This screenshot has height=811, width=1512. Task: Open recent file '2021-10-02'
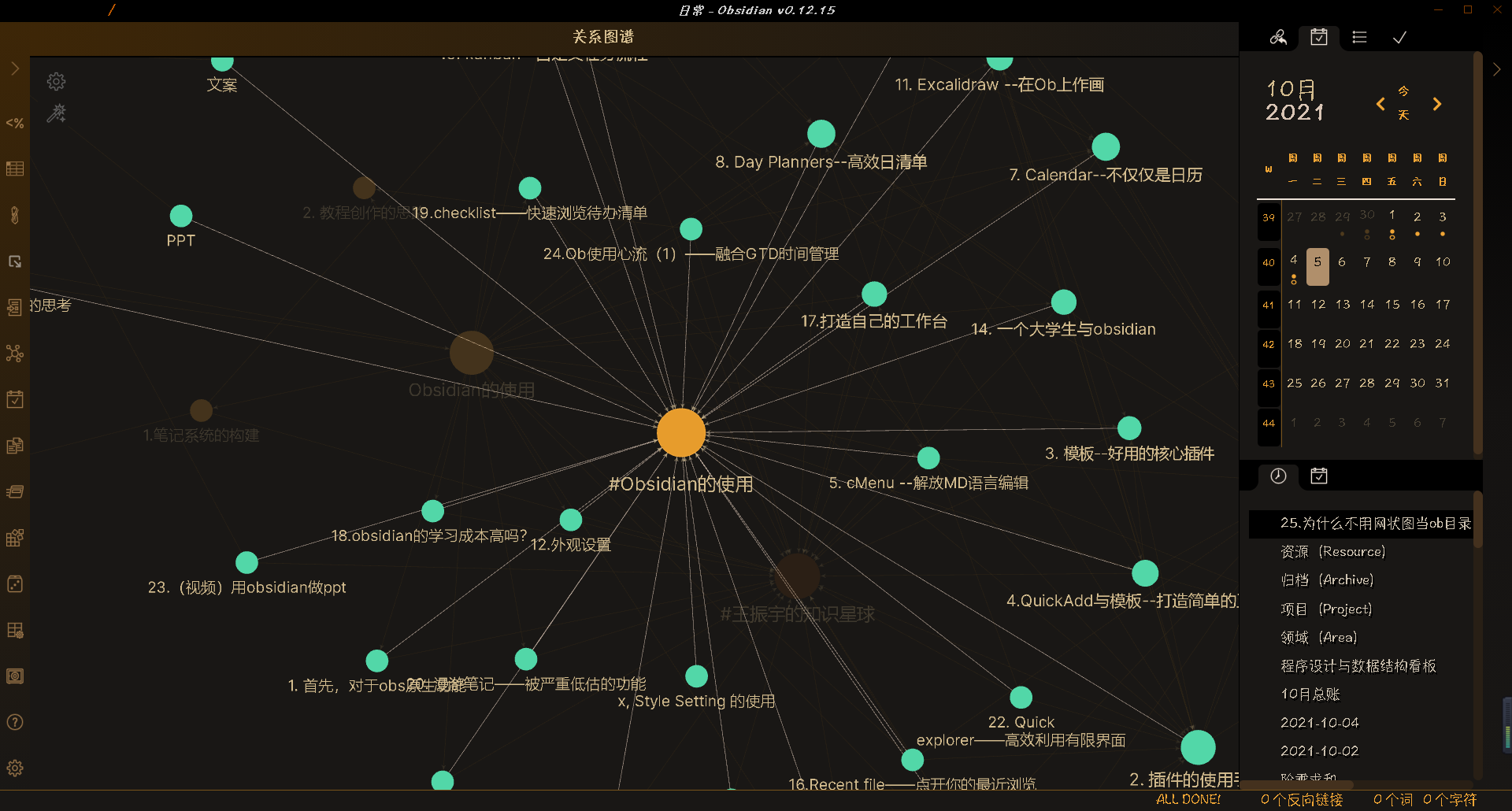pyautogui.click(x=1361, y=751)
